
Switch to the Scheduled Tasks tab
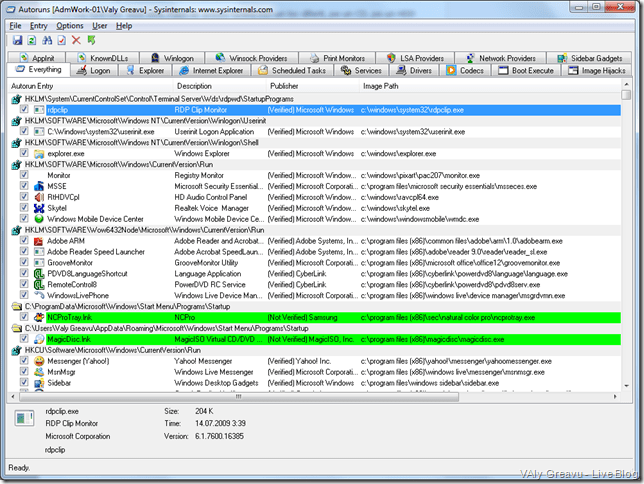(297, 71)
